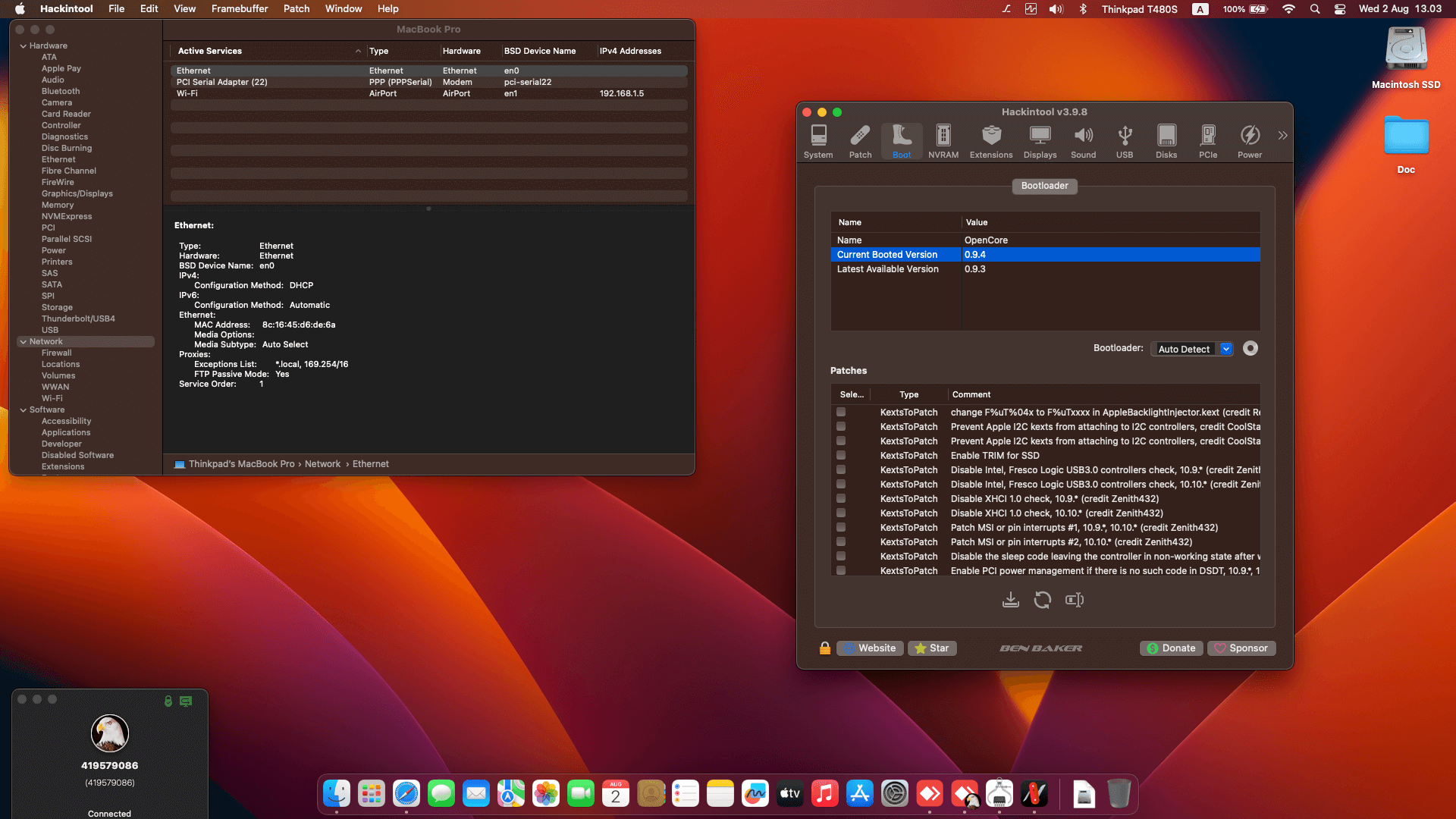Check the Disable XHCI 1.0 check 10.9 checkbox
This screenshot has width=1456, height=819.
pos(841,499)
